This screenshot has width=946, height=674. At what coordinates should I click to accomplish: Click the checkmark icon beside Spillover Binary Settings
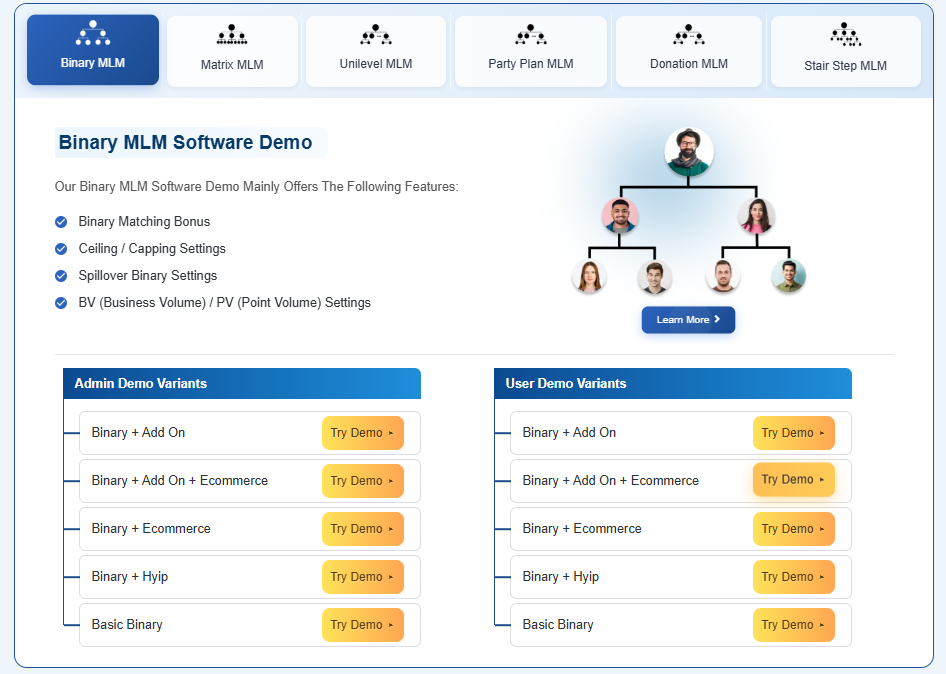(61, 276)
